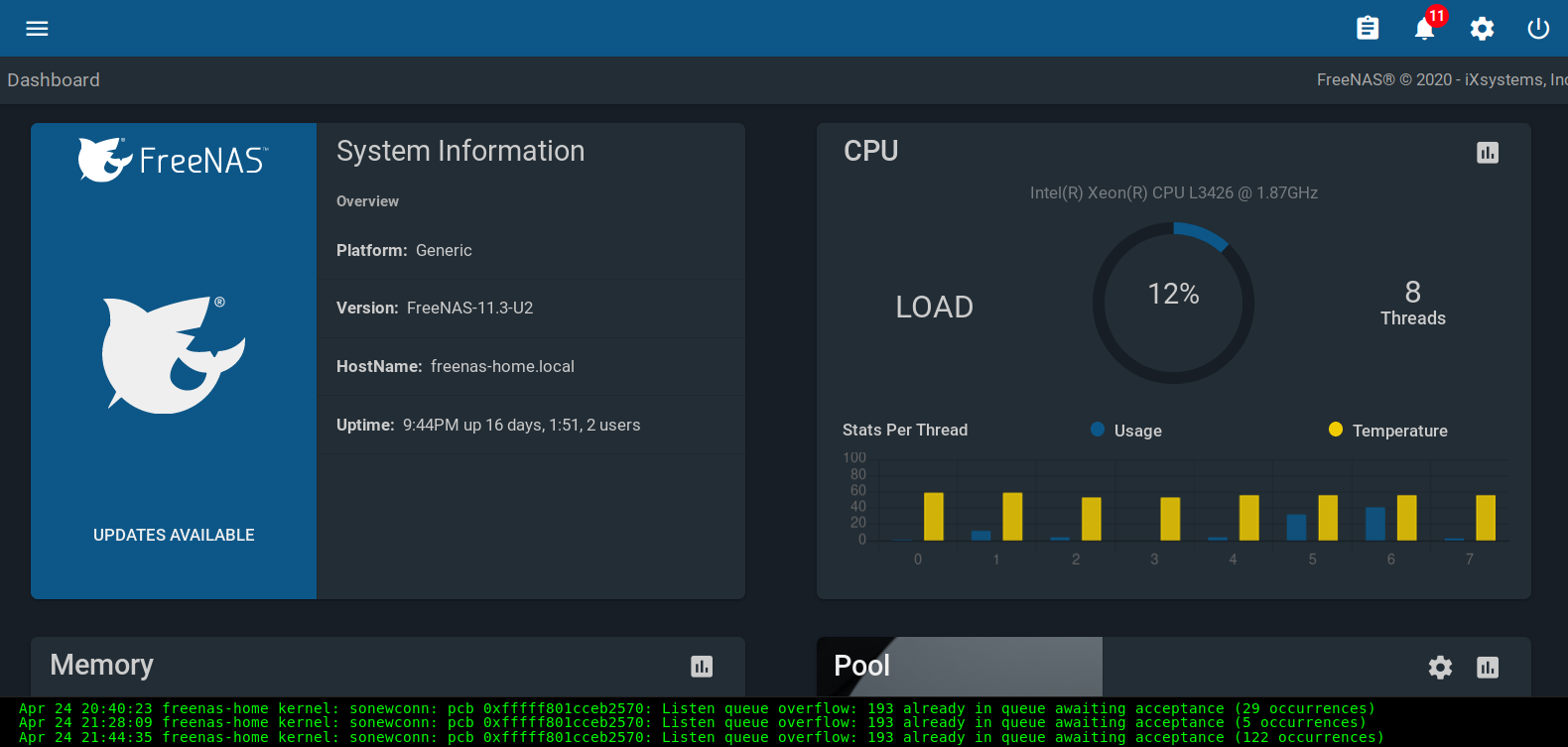Click the 12% CPU load gauge
This screenshot has width=1568, height=747.
1173,303
